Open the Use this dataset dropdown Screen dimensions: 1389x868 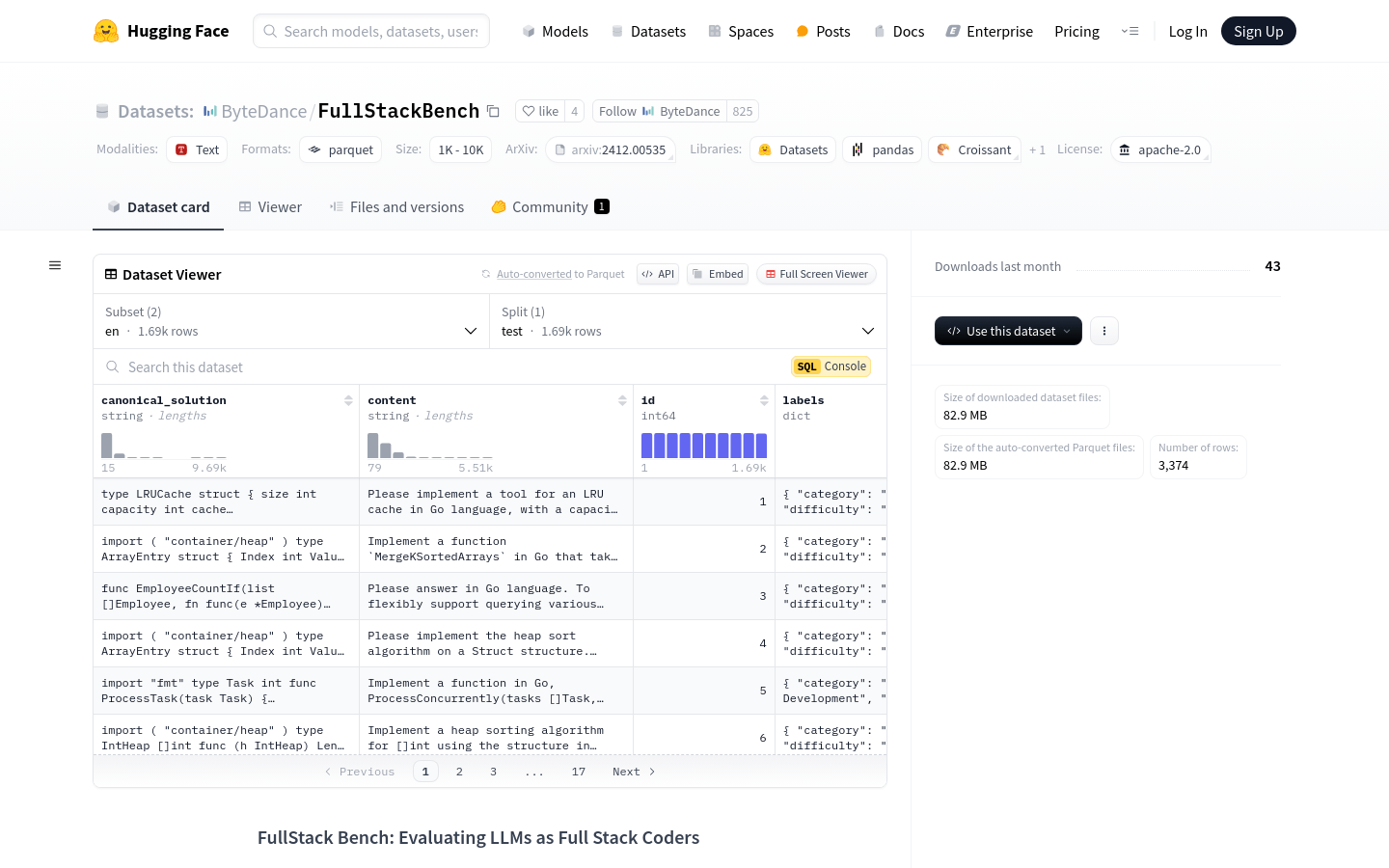[x=1008, y=331]
